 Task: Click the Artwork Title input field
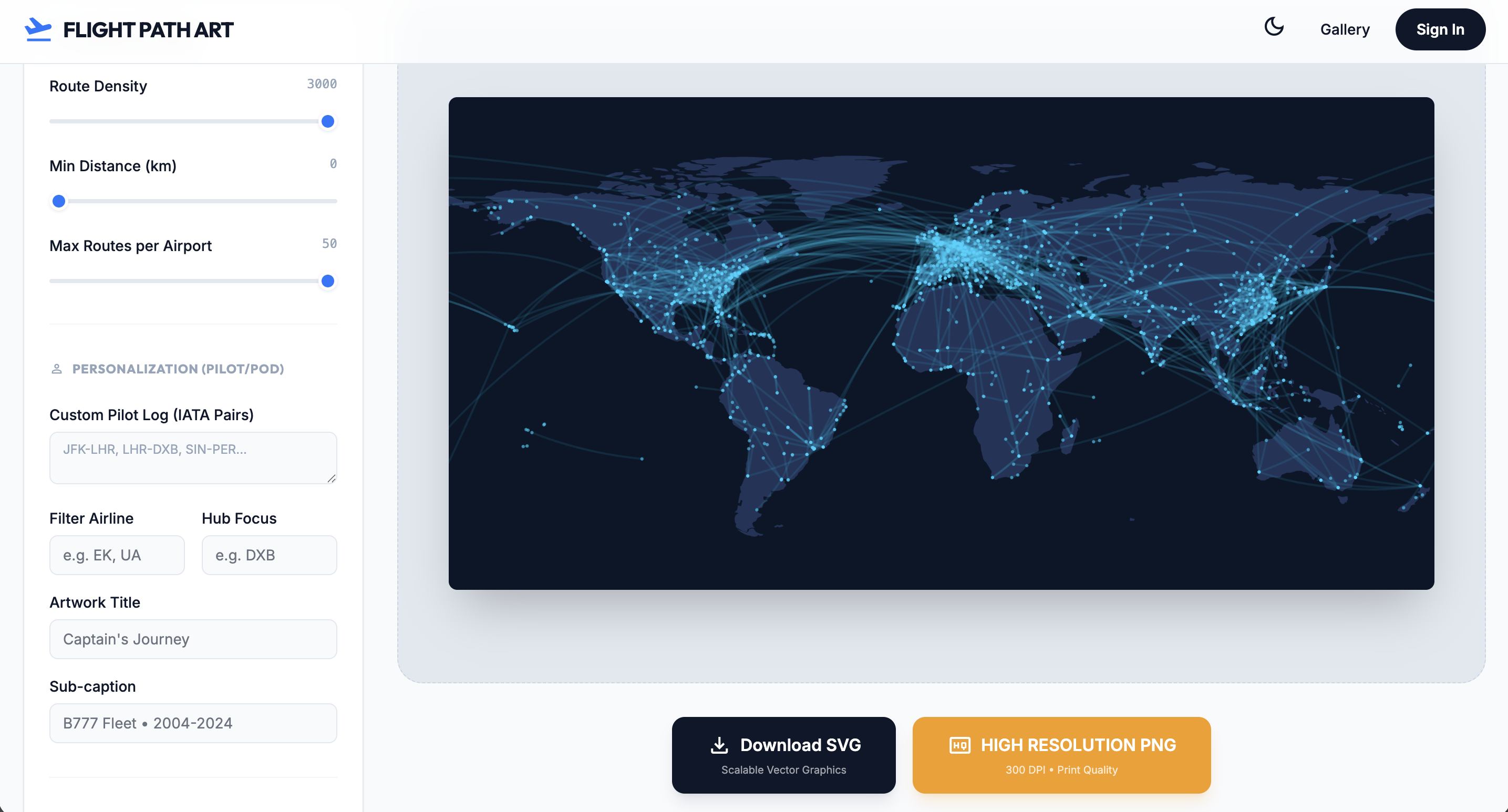193,639
